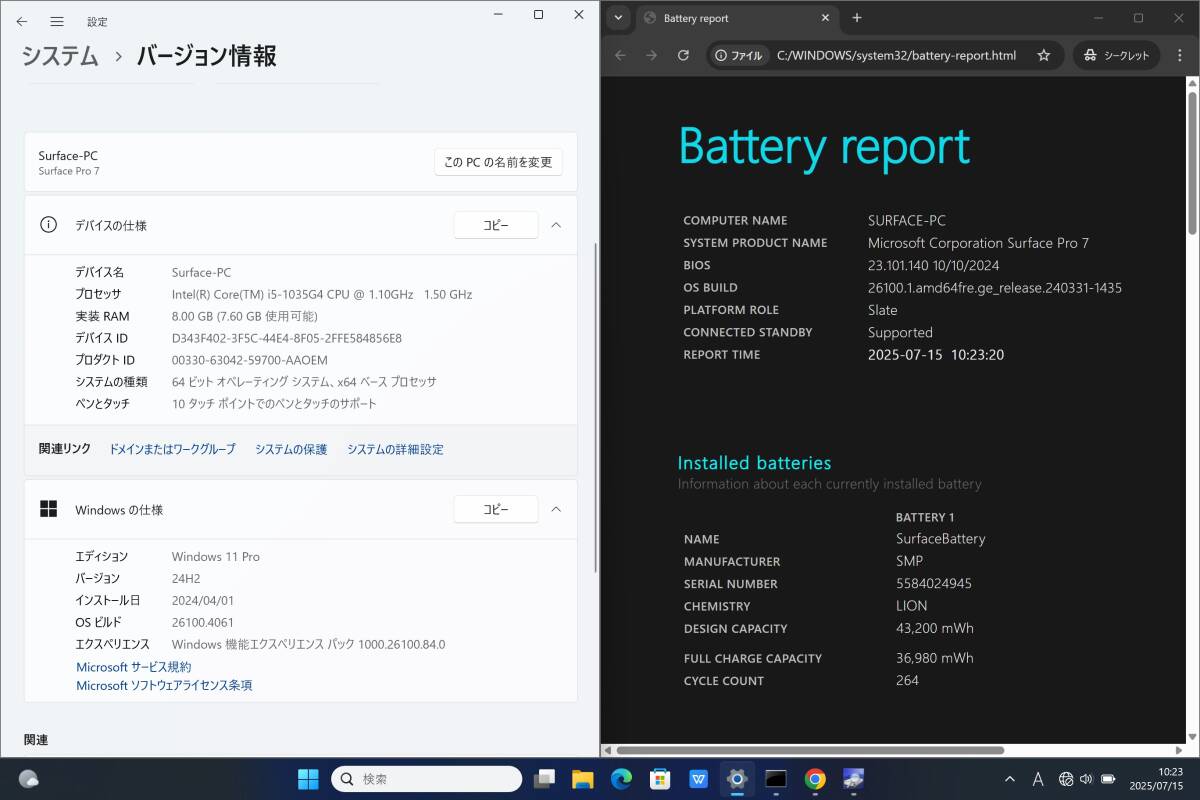Open a new Chrome tab with the plus icon

coord(857,18)
